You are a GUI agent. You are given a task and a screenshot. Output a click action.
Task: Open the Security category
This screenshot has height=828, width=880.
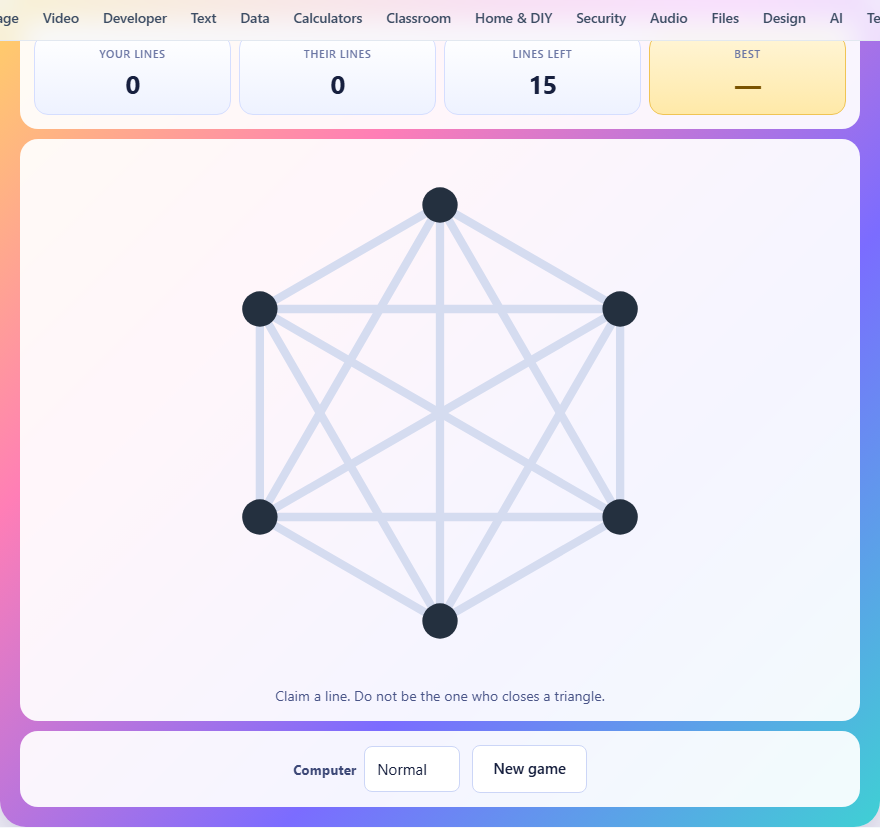[601, 19]
